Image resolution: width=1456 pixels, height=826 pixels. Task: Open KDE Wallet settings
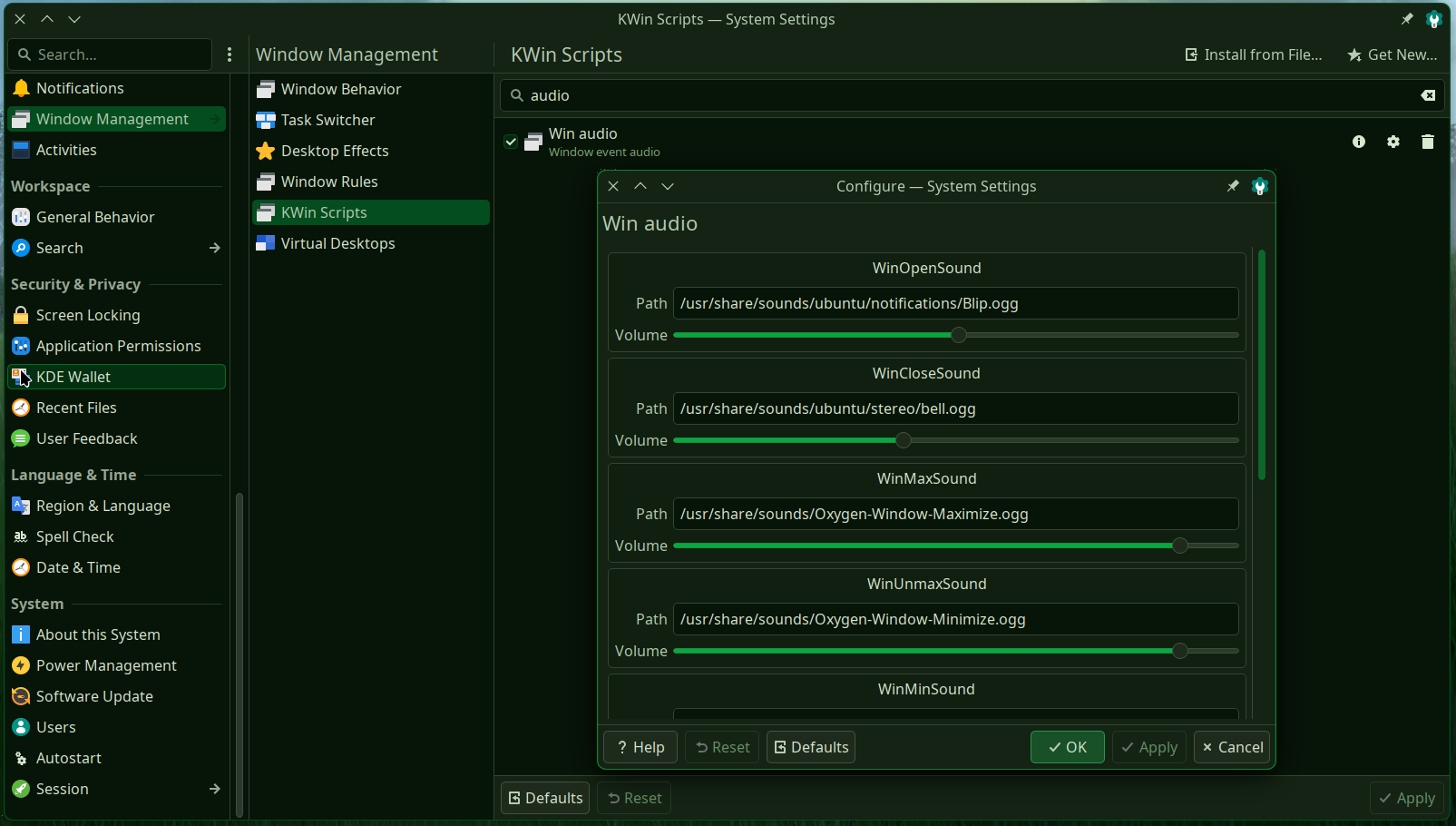click(116, 377)
